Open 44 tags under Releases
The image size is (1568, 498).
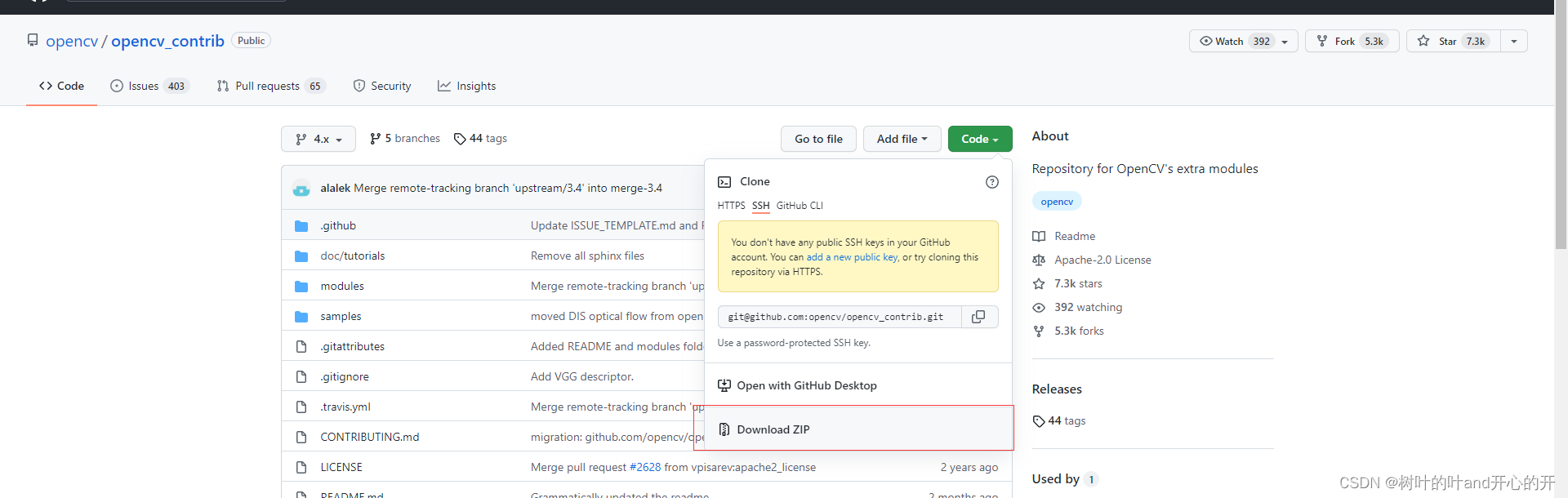click(1059, 420)
